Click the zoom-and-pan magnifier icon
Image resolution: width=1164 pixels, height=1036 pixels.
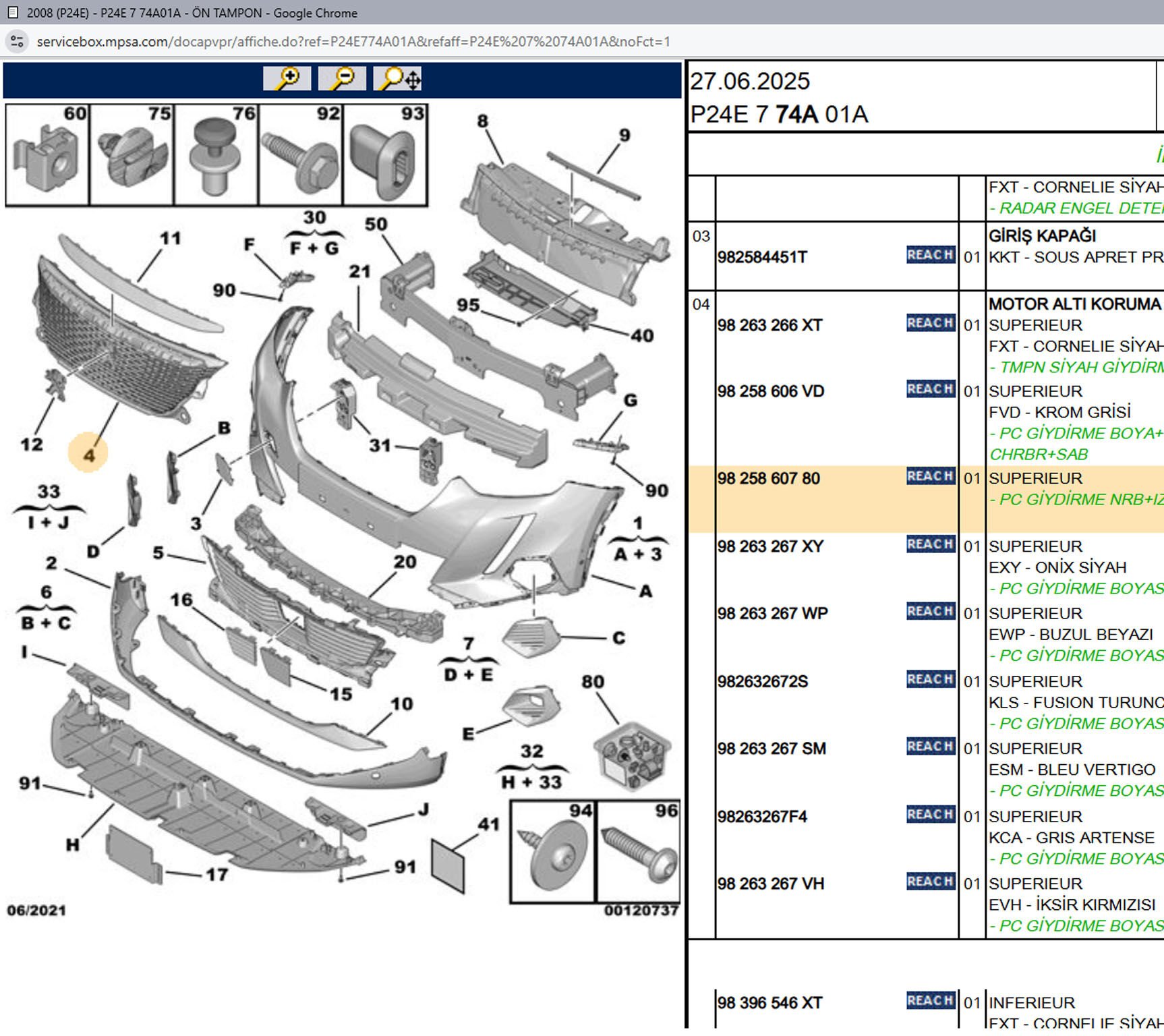coord(398,79)
